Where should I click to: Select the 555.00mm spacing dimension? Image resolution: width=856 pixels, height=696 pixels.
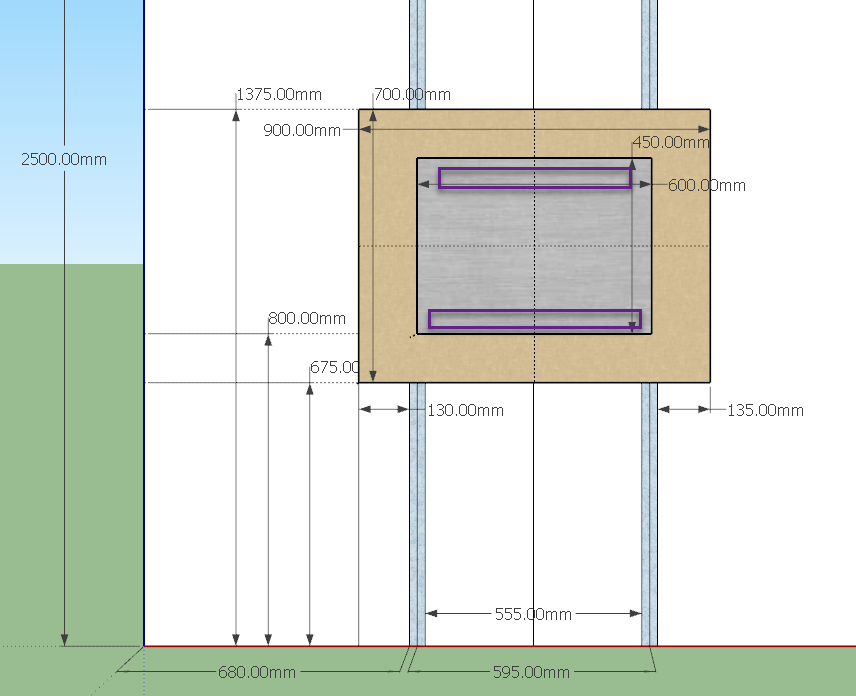tap(532, 614)
